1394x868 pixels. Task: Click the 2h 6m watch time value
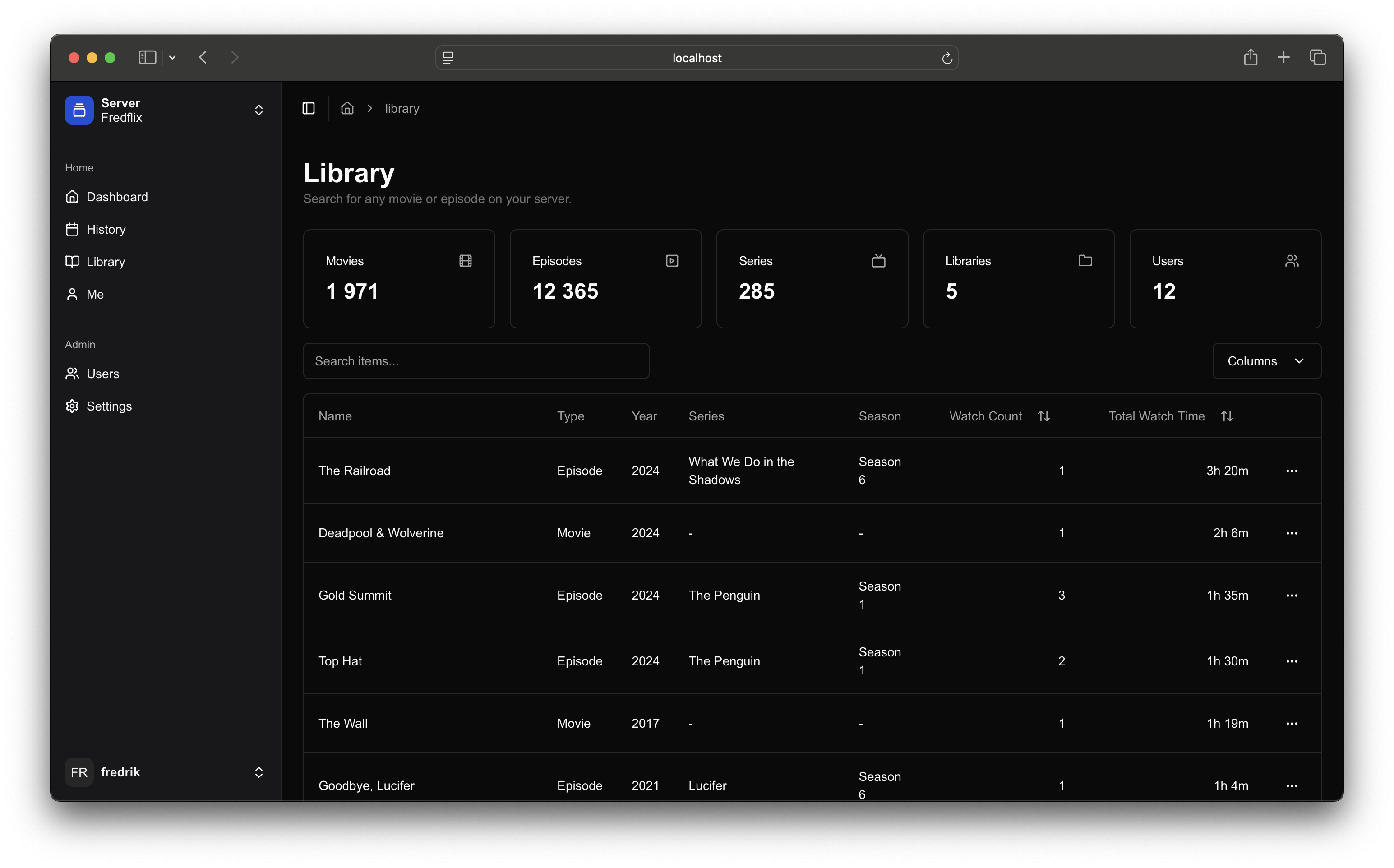tap(1230, 533)
